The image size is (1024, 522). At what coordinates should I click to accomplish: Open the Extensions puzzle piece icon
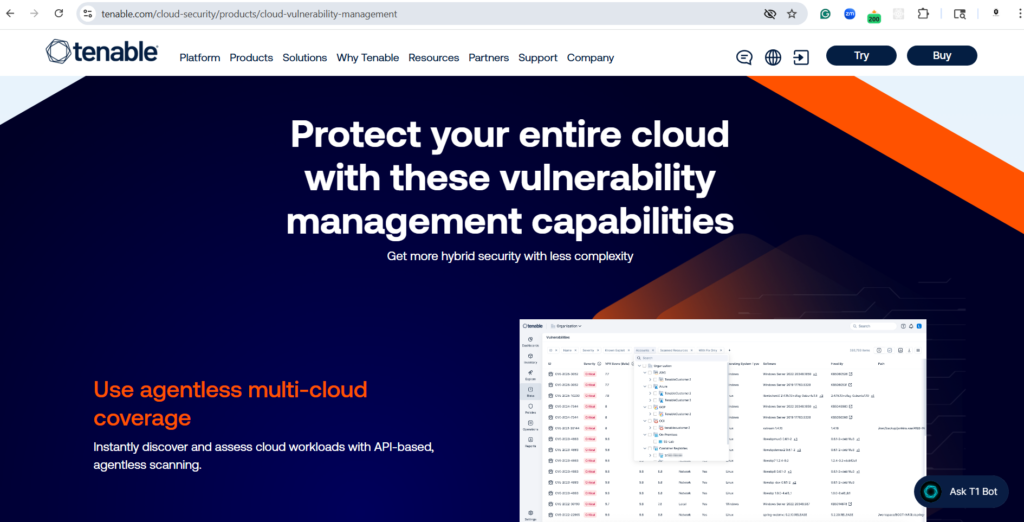(x=922, y=14)
